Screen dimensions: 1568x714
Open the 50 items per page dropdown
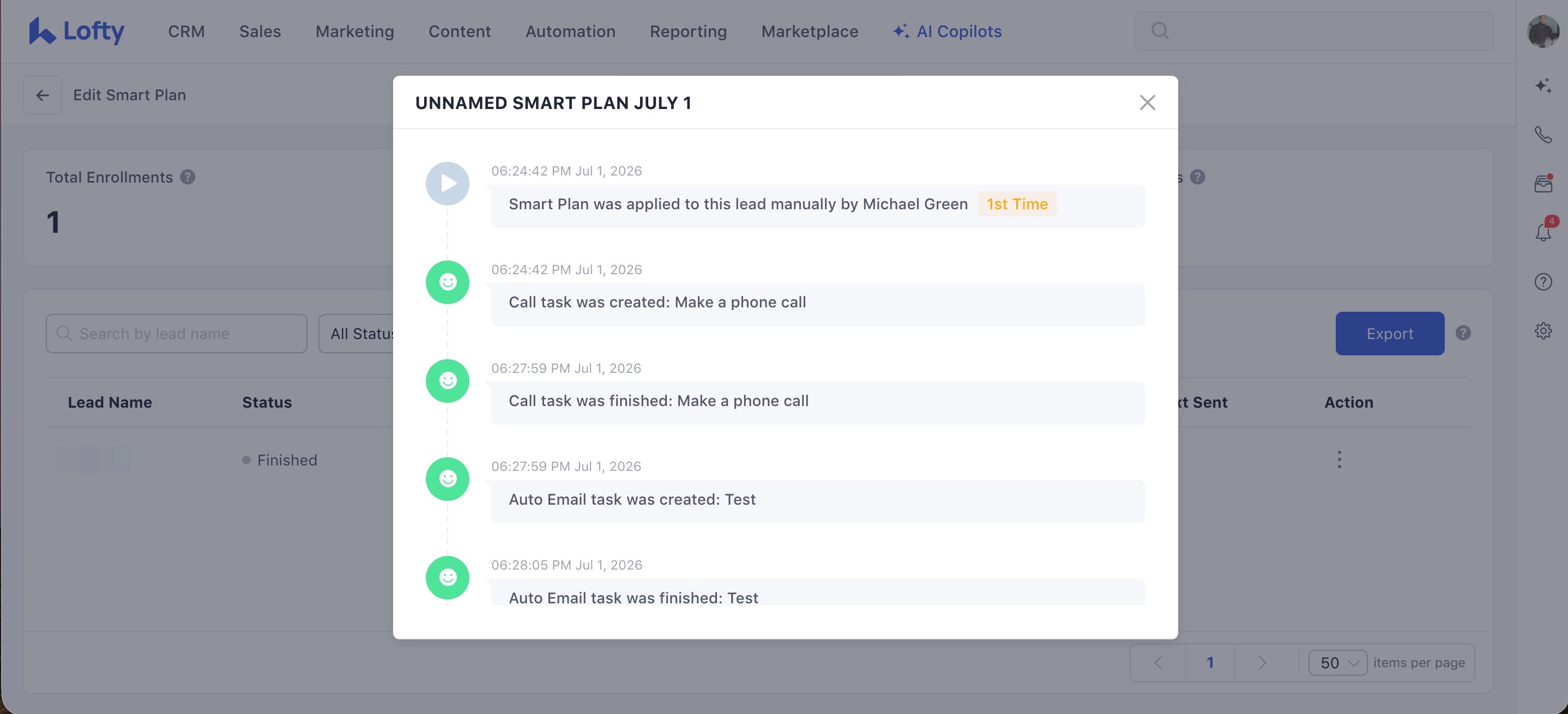pos(1337,662)
